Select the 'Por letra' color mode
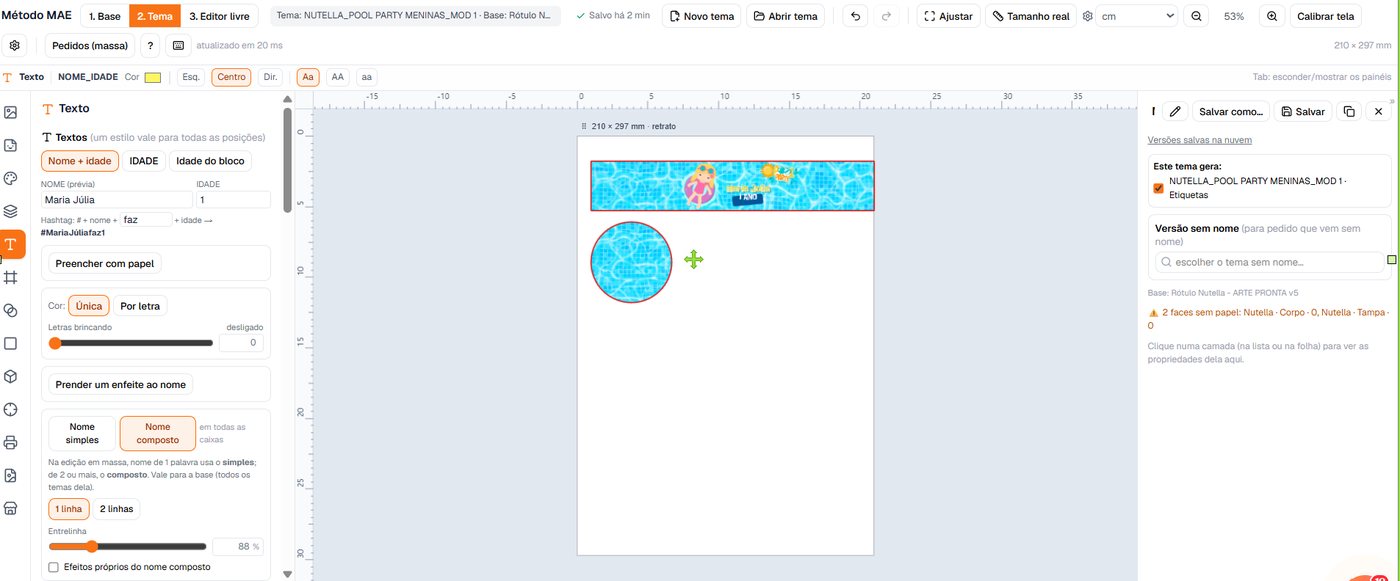 [142, 306]
